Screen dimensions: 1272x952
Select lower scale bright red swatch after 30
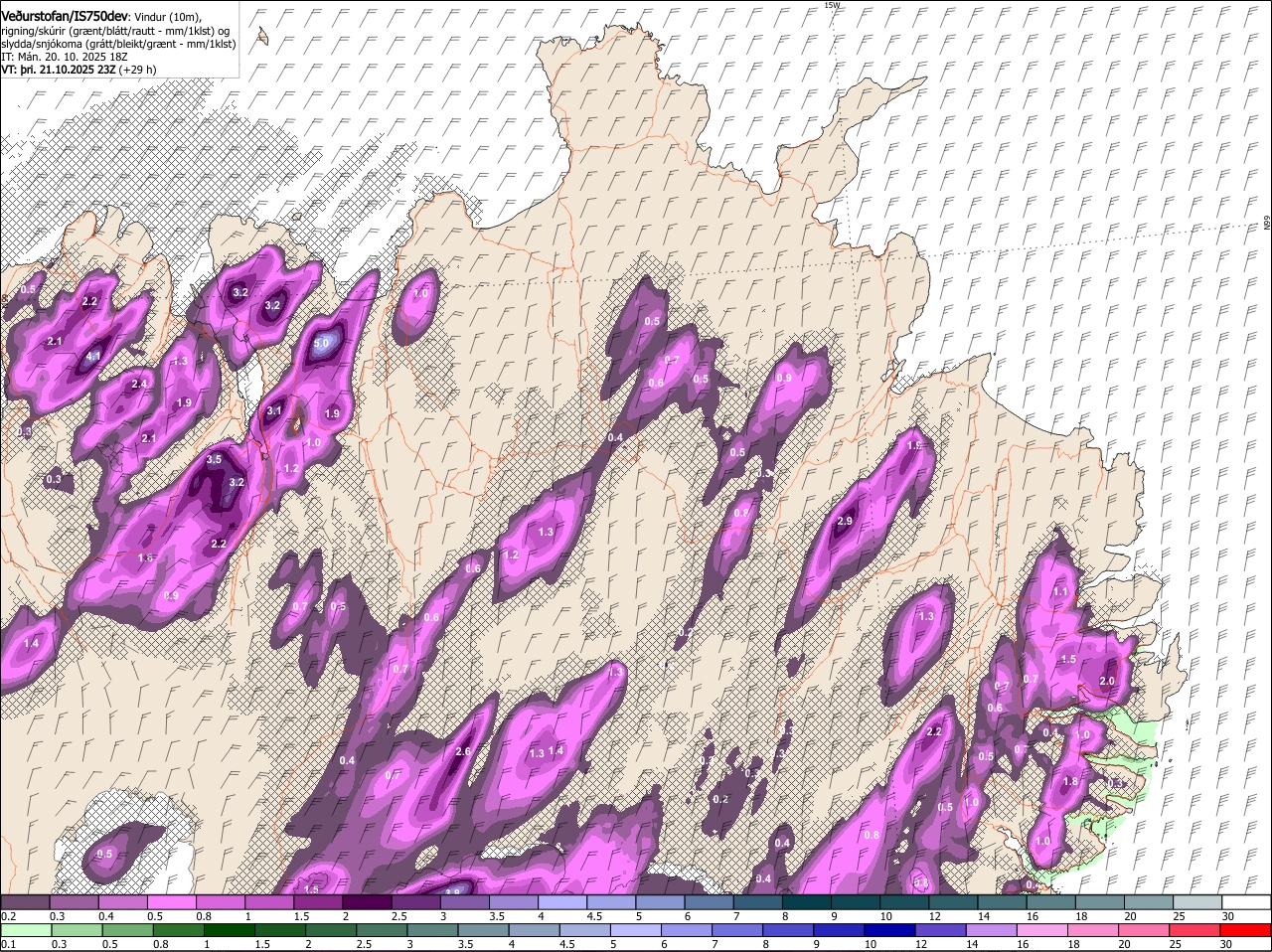coord(1247,930)
